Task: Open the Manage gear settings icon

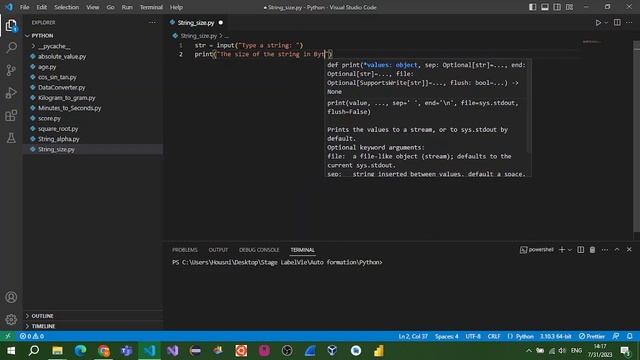Action: point(11,319)
